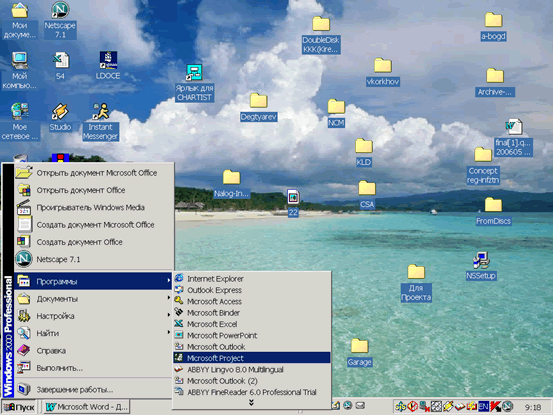Image resolution: width=554 pixels, height=416 pixels.
Task: Select the Archive folder icon
Action: click(x=495, y=82)
